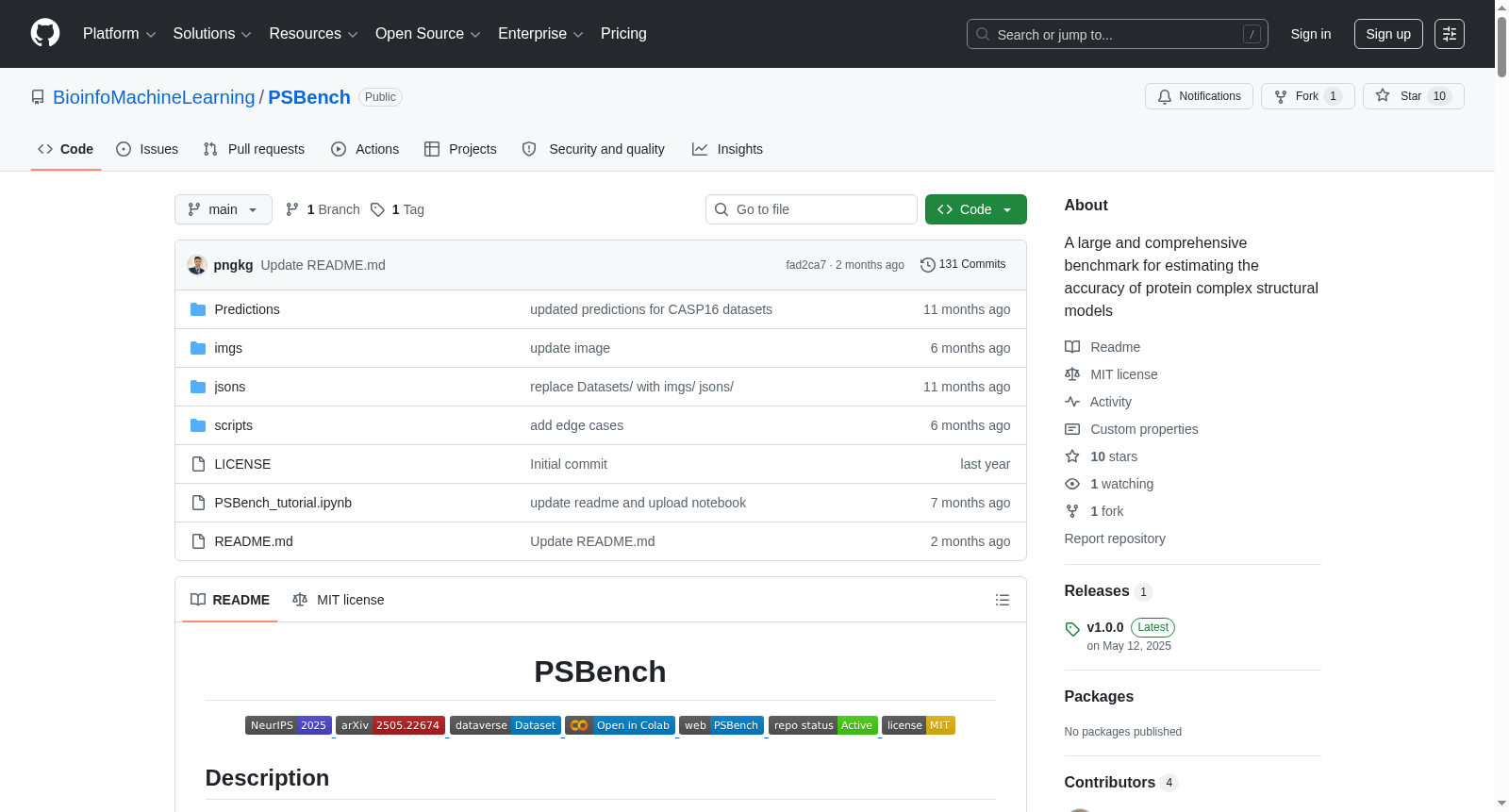The width and height of the screenshot is (1509, 812).
Task: Click the LICENSE file icon
Action: coord(198,464)
